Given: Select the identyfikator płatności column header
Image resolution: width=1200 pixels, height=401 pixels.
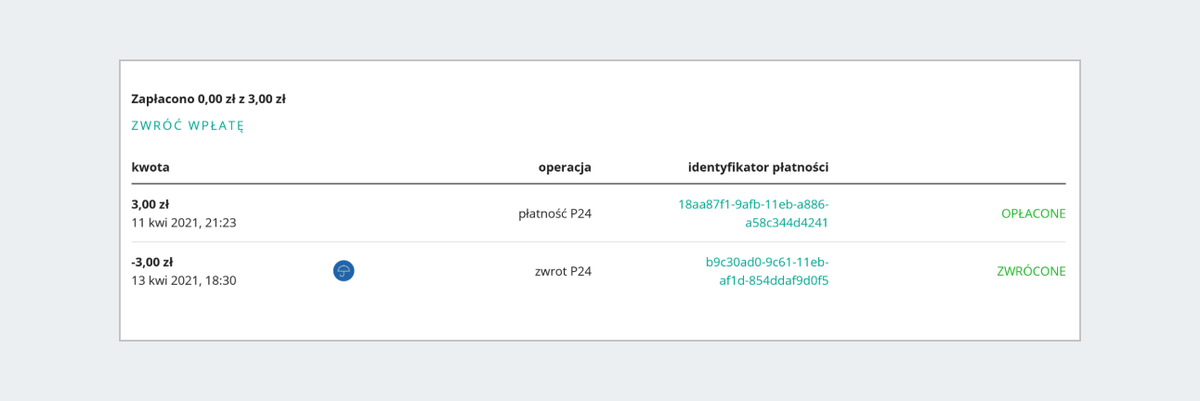Looking at the screenshot, I should 758,167.
